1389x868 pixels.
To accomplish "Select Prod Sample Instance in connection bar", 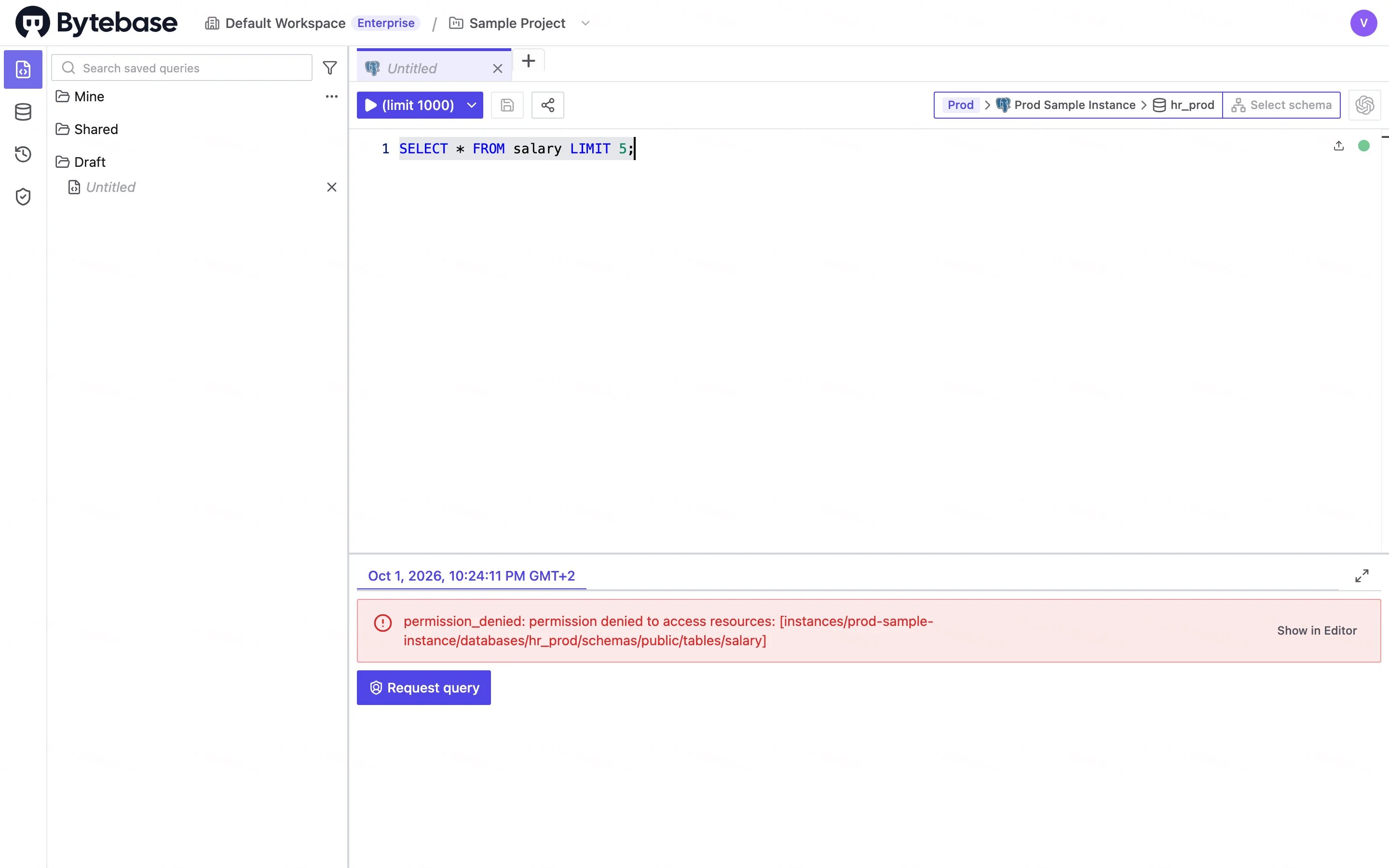I will (x=1066, y=105).
